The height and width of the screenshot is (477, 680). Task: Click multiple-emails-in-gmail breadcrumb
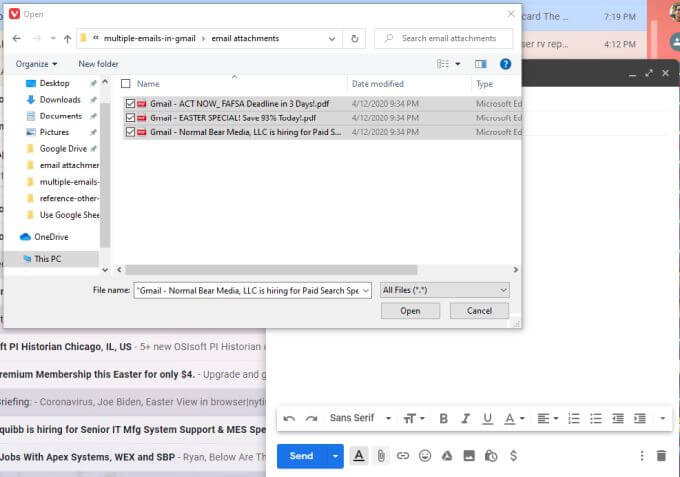(150, 39)
